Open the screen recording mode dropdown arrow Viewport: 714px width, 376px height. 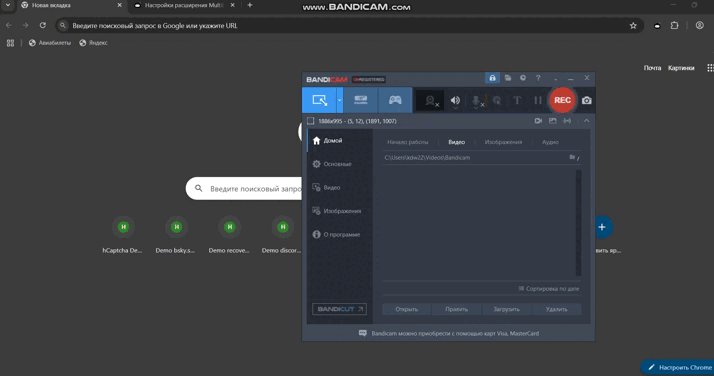coord(340,100)
